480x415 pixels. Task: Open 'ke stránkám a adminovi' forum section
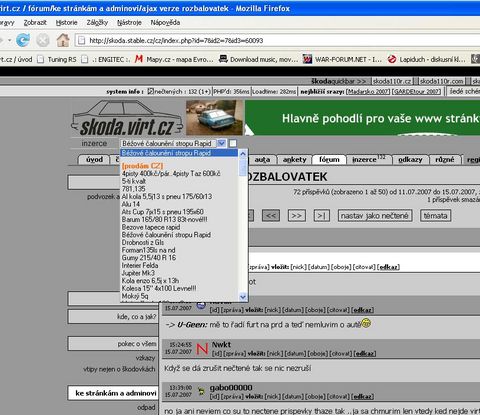coord(113,393)
